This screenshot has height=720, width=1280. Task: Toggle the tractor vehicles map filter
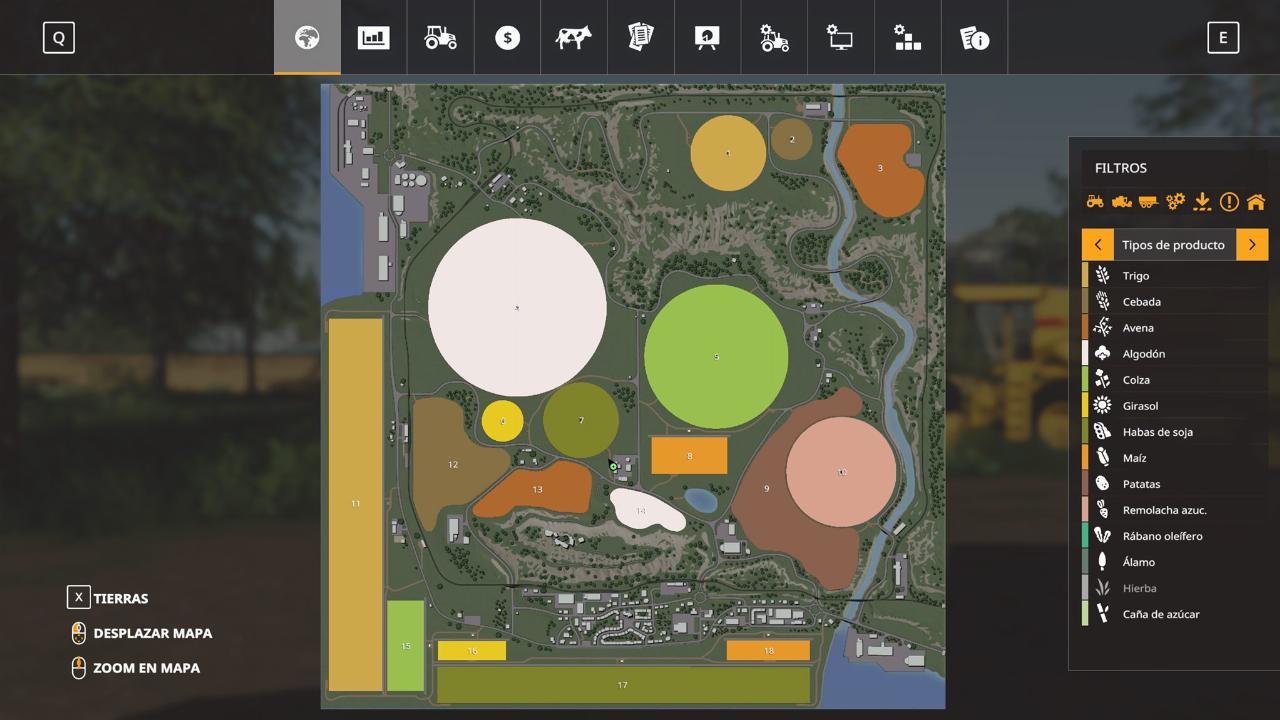[x=1095, y=202]
